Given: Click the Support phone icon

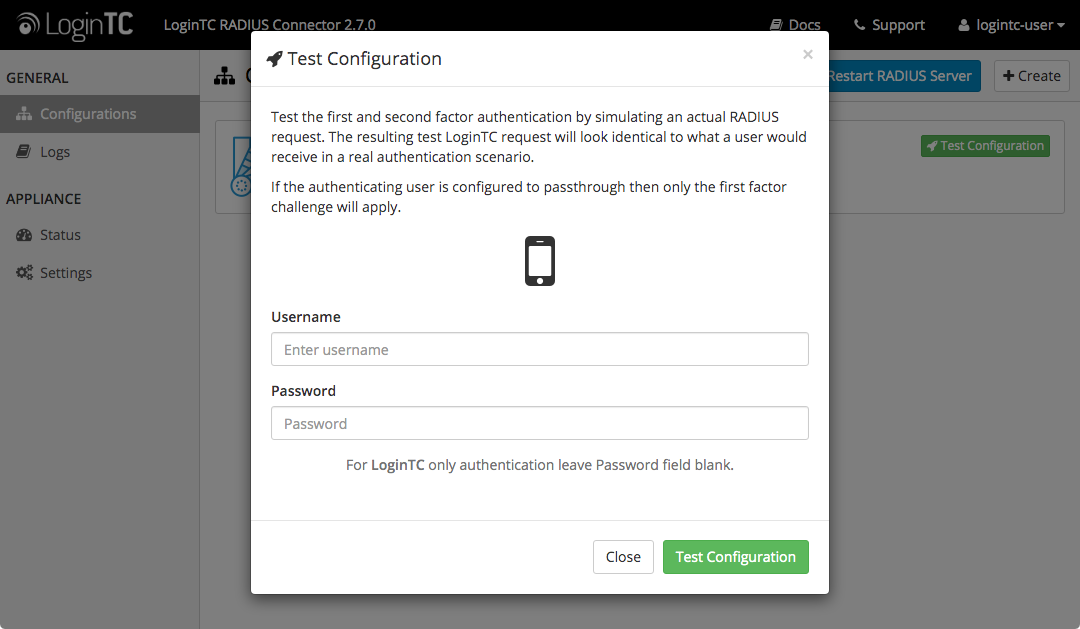Looking at the screenshot, I should pyautogui.click(x=860, y=25).
